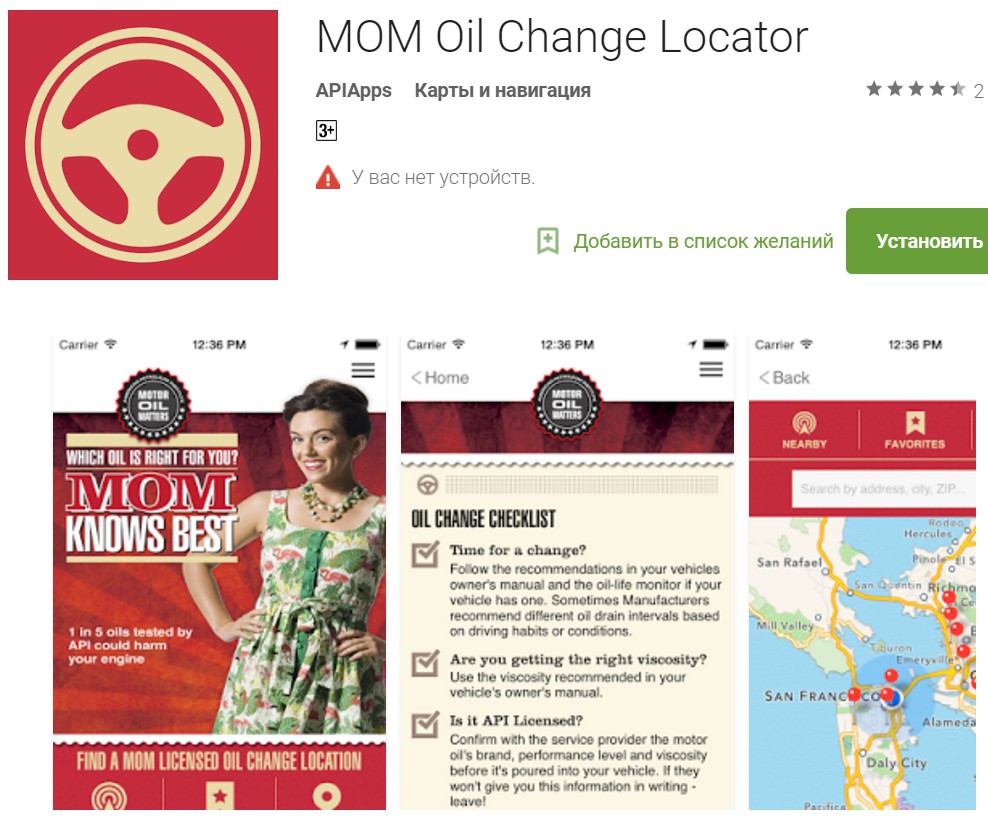The image size is (988, 820).
Task: Click the 3+ age rating badge
Action: pos(326,130)
